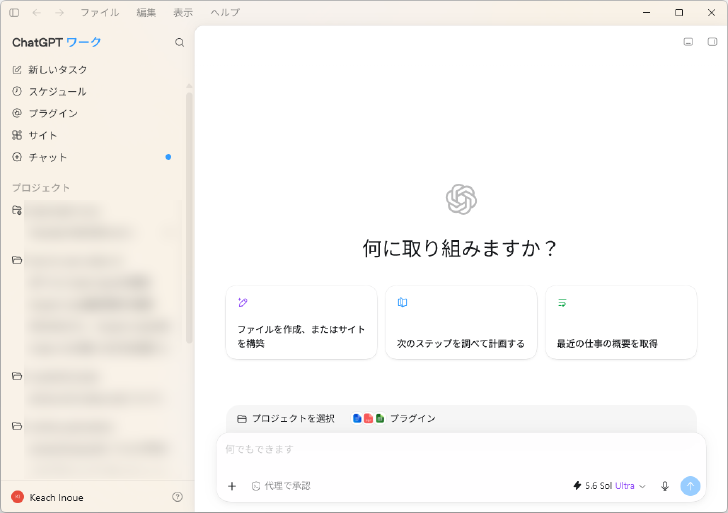728x513 pixels.
Task: Open the 5.6 Sol Ultra model dropdown
Action: pyautogui.click(x=609, y=486)
